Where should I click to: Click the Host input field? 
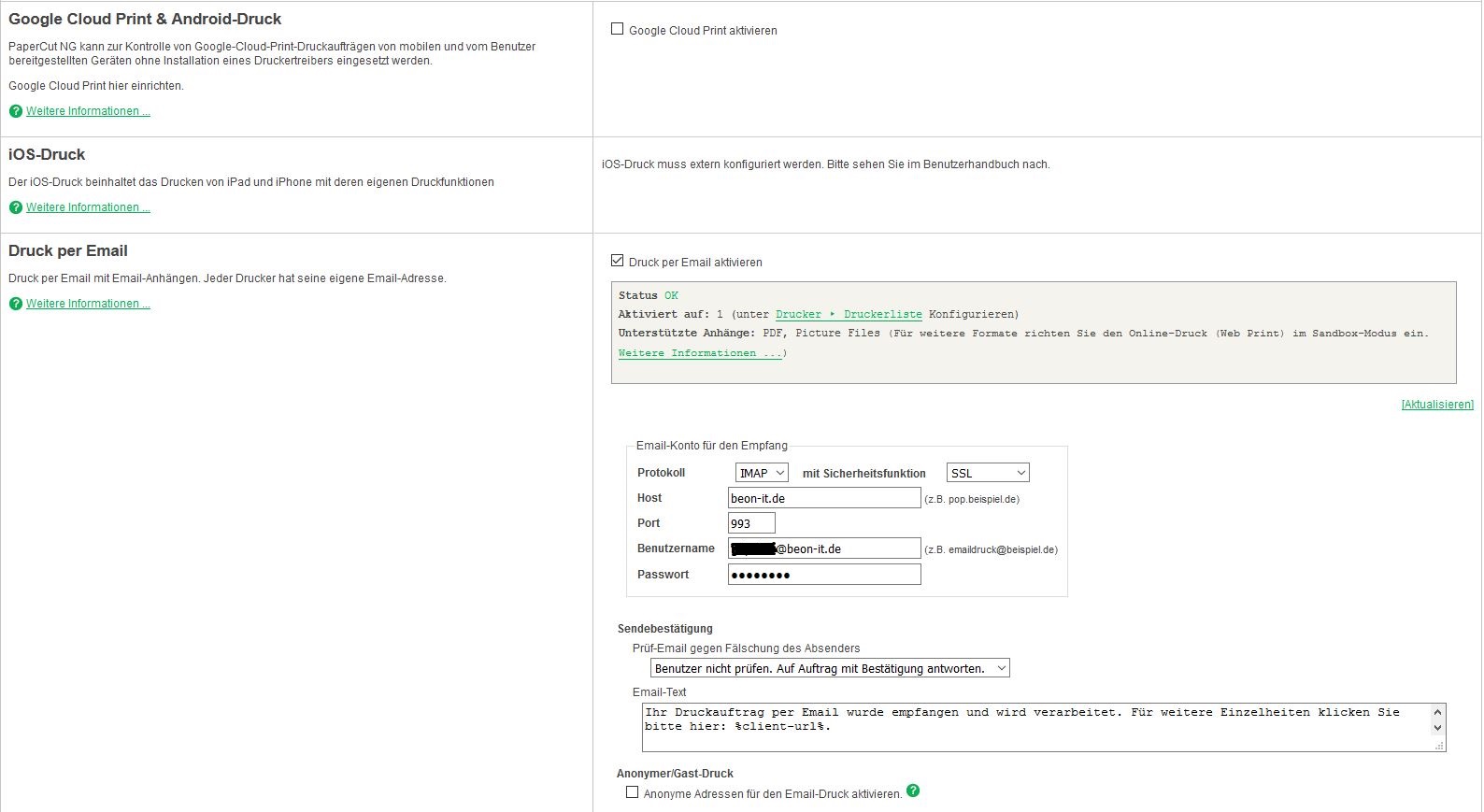pyautogui.click(x=824, y=498)
